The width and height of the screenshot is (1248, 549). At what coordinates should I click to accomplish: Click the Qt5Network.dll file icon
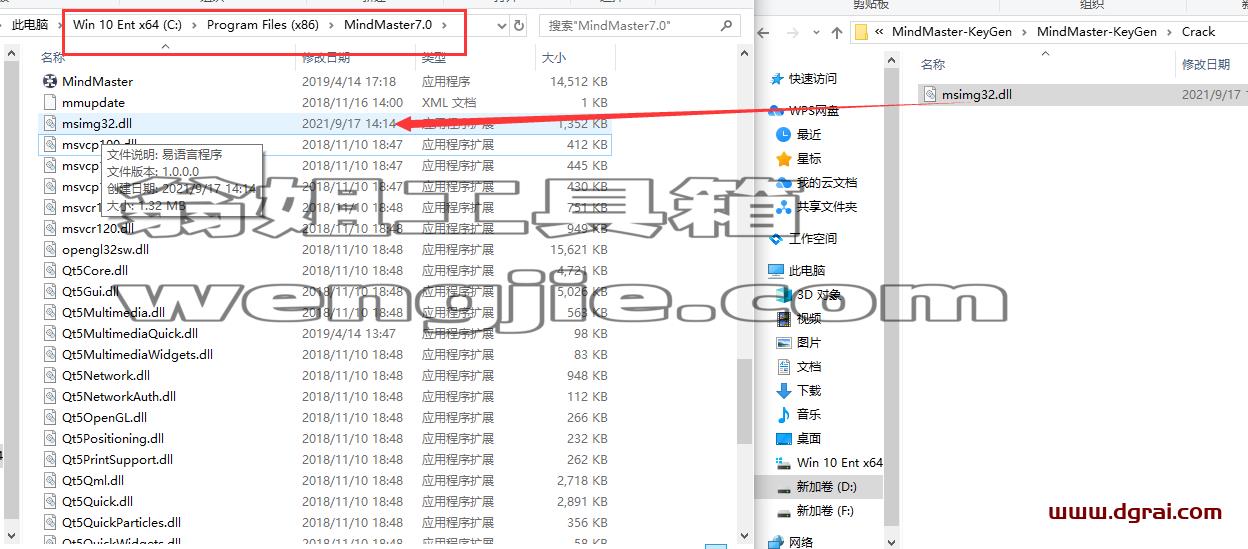point(50,375)
